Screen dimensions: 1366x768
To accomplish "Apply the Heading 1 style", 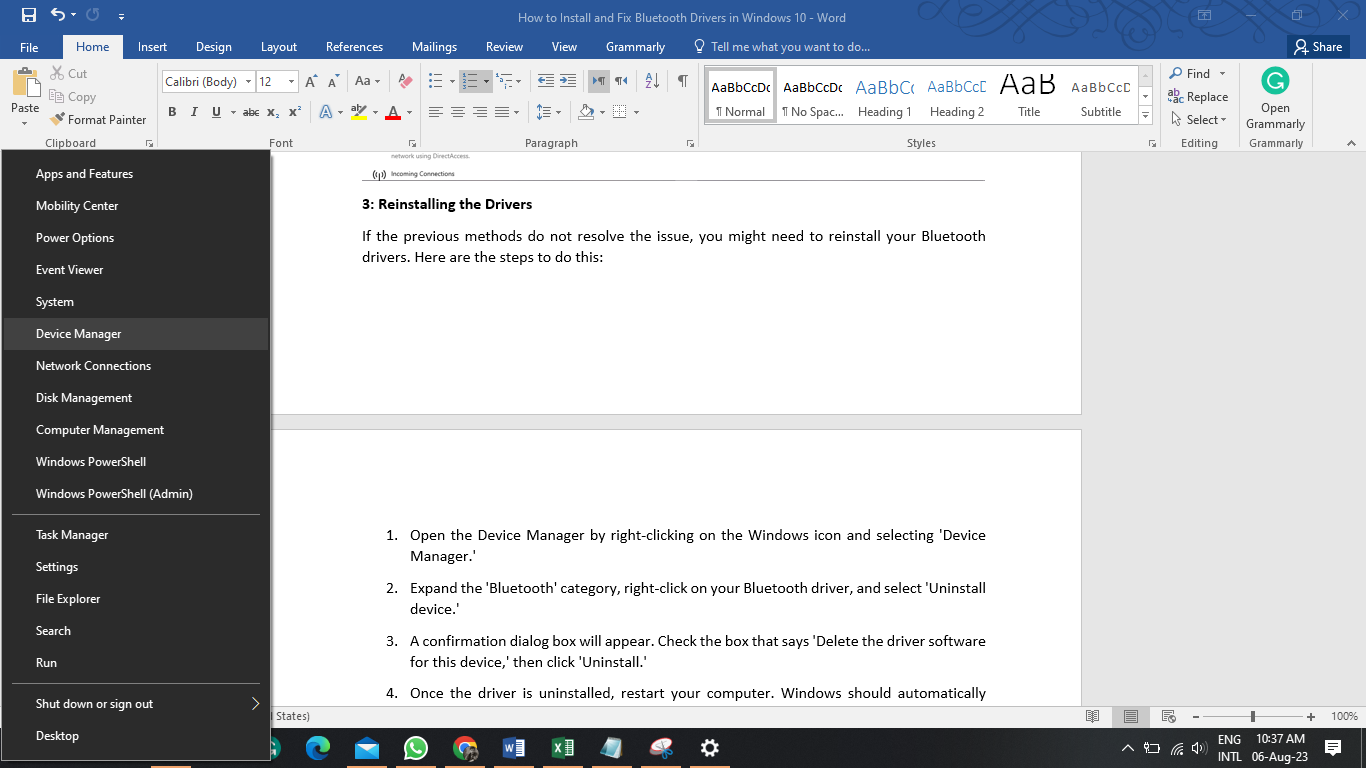I will [x=885, y=96].
